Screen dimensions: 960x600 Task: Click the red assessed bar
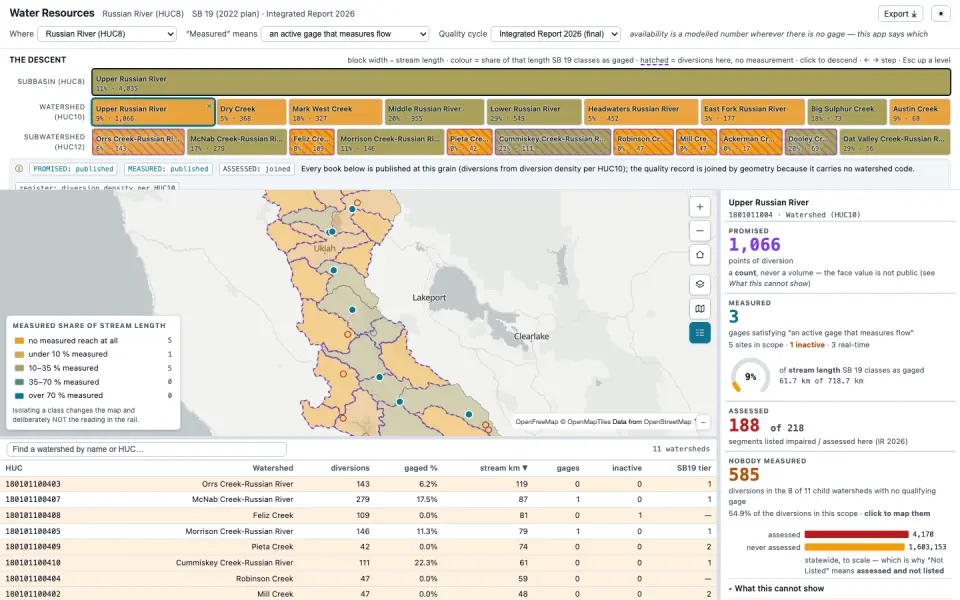pos(855,534)
